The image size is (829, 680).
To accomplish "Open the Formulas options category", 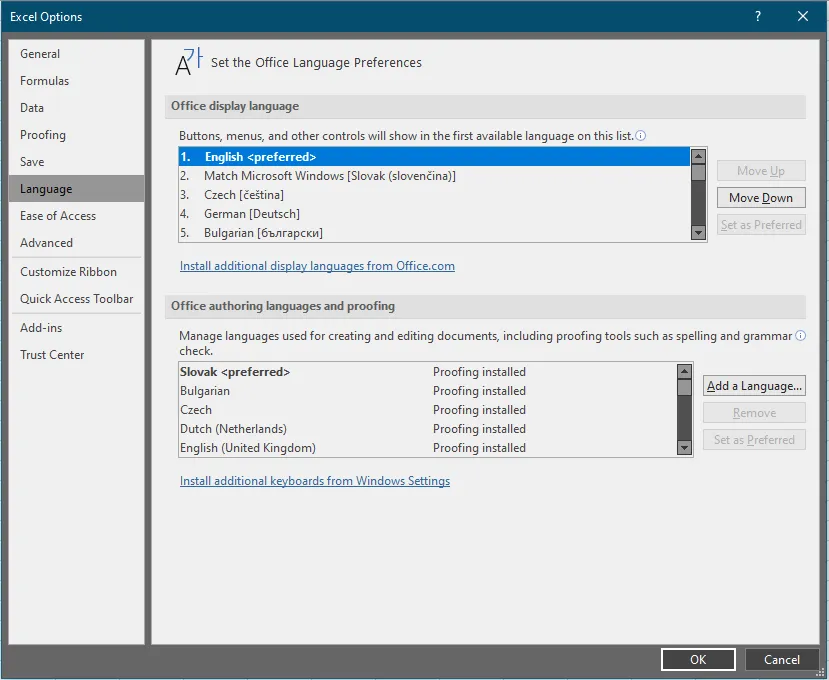I will click(x=76, y=81).
